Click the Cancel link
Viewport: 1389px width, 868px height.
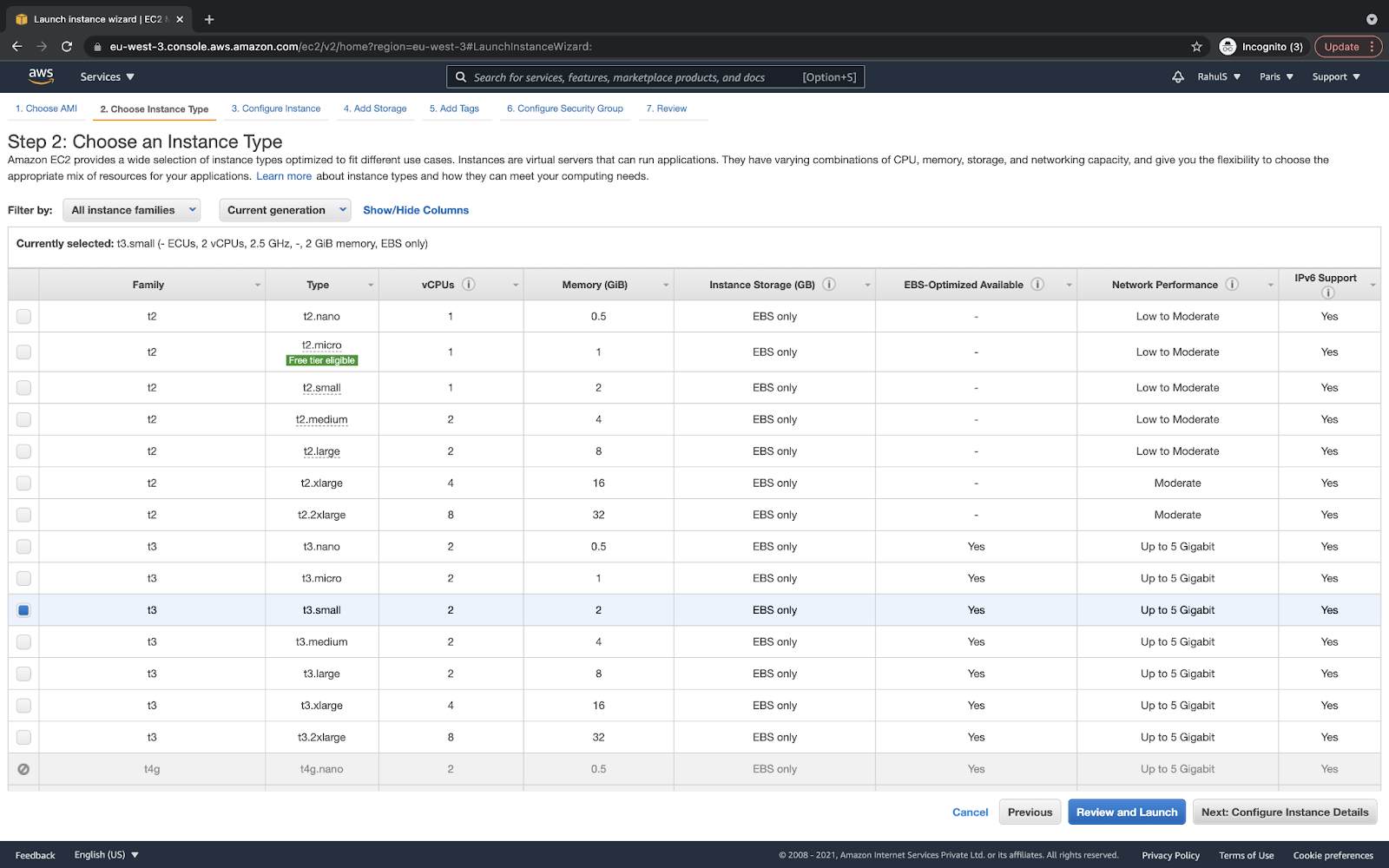[971, 812]
